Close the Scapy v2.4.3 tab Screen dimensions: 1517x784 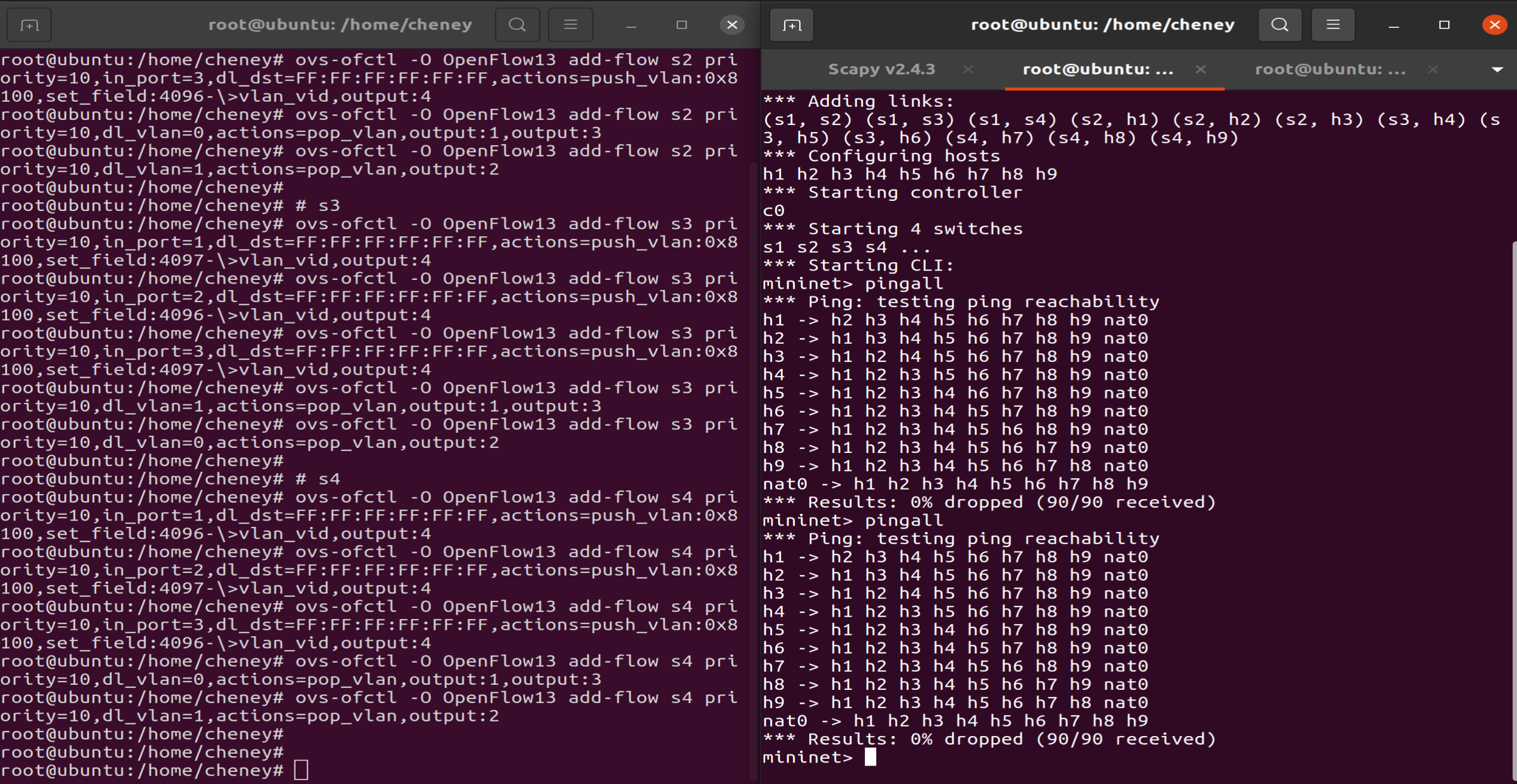pyautogui.click(x=968, y=69)
